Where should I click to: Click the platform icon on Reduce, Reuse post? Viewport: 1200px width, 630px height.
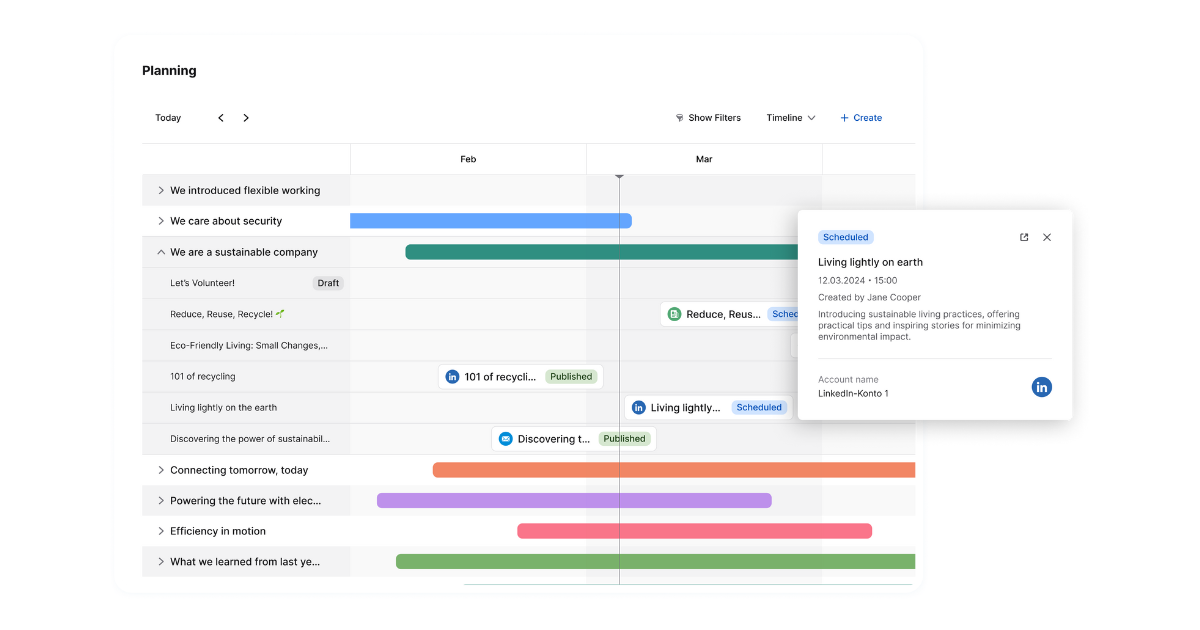pos(676,313)
